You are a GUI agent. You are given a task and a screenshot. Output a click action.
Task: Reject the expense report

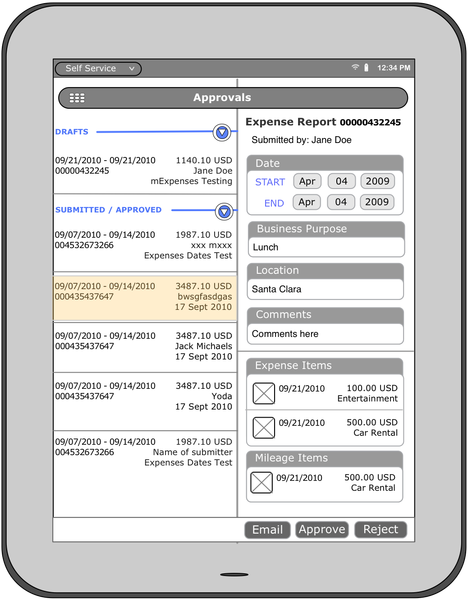381,529
